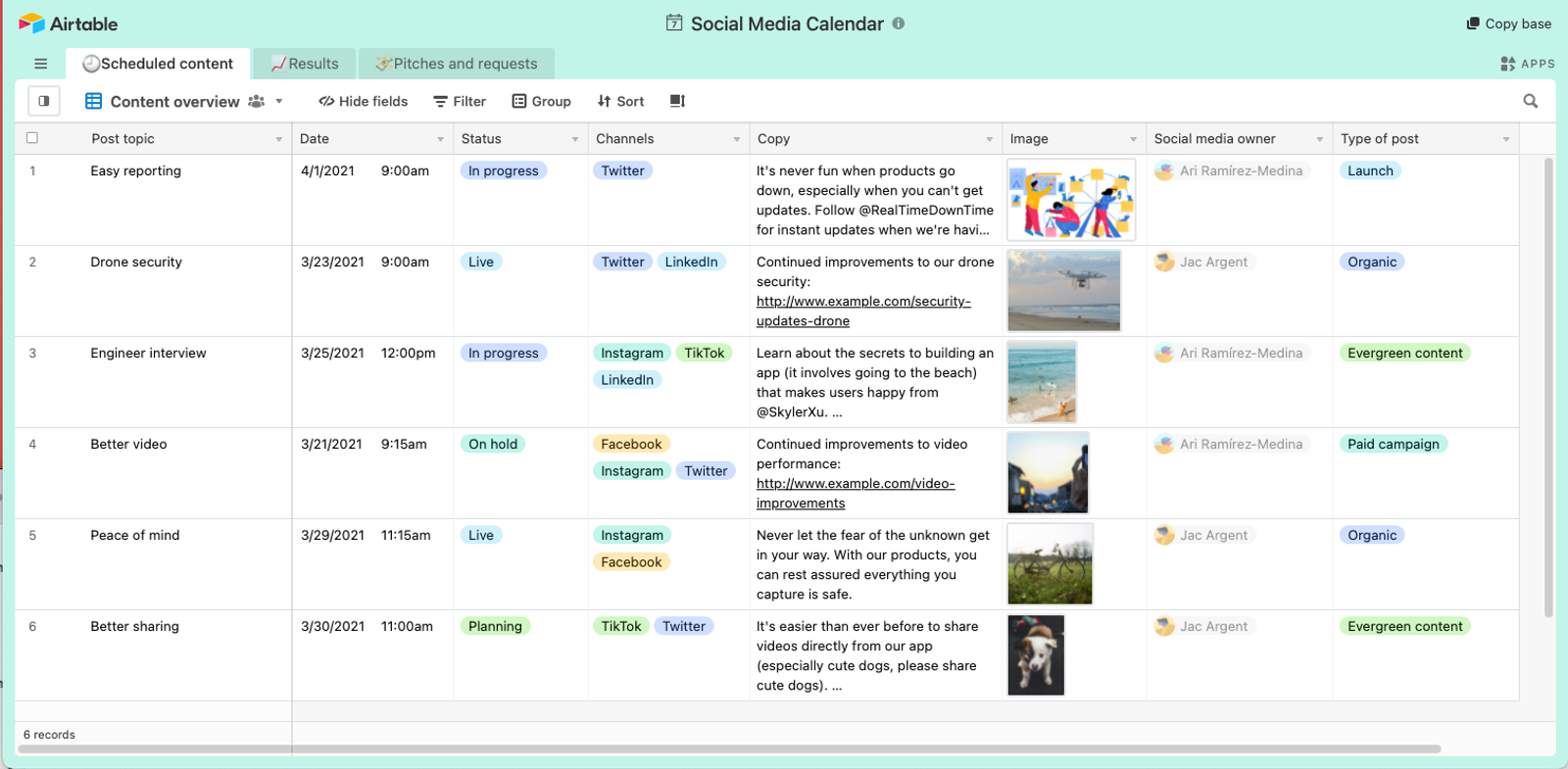The image size is (1568, 769).
Task: Click Hide fields button
Action: 364,101
